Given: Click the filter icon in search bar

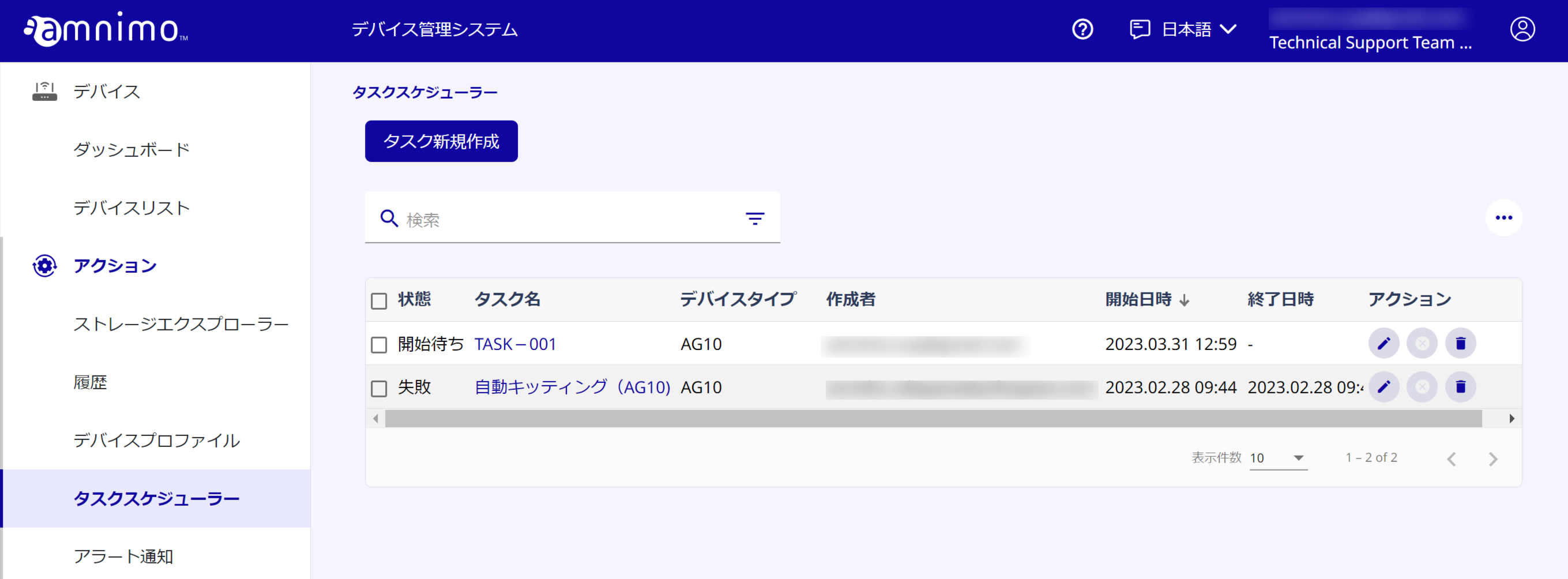Looking at the screenshot, I should [755, 219].
